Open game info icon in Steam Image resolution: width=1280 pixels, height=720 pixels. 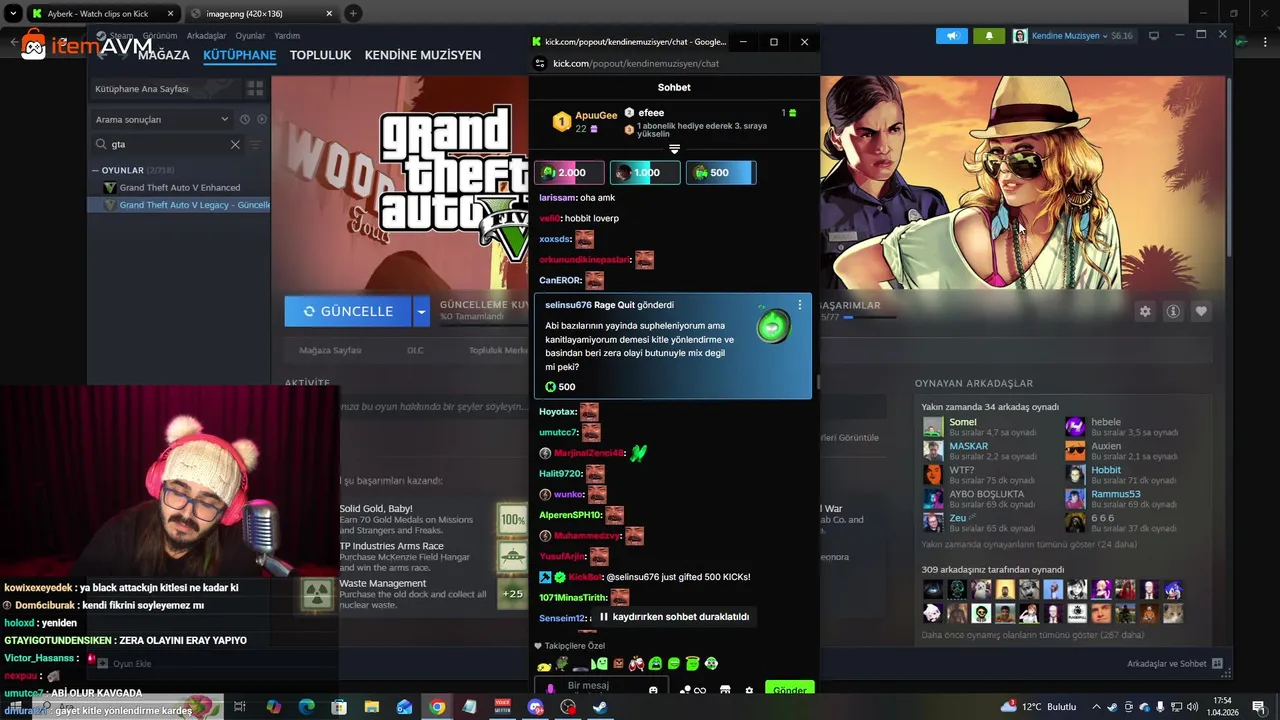tap(1173, 311)
